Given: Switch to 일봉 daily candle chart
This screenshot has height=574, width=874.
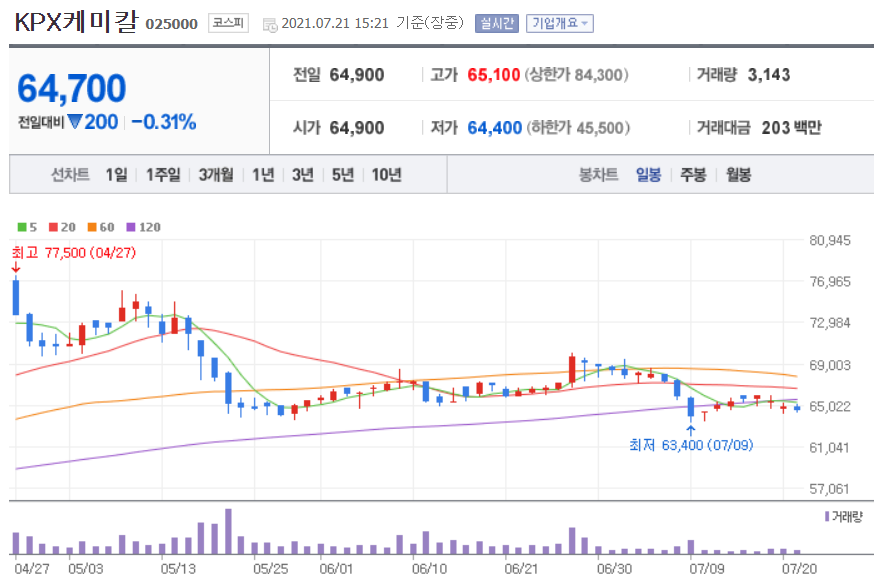Looking at the screenshot, I should (x=648, y=175).
